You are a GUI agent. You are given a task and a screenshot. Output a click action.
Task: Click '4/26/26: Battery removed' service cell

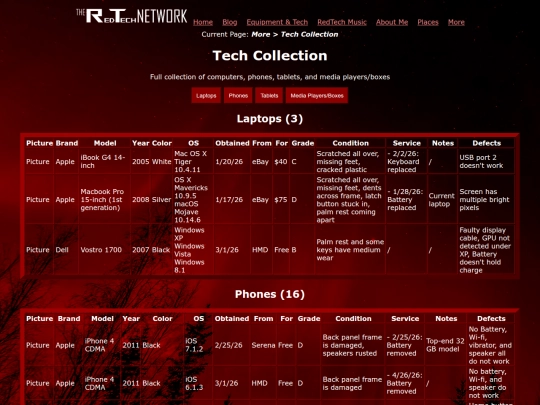(x=404, y=383)
